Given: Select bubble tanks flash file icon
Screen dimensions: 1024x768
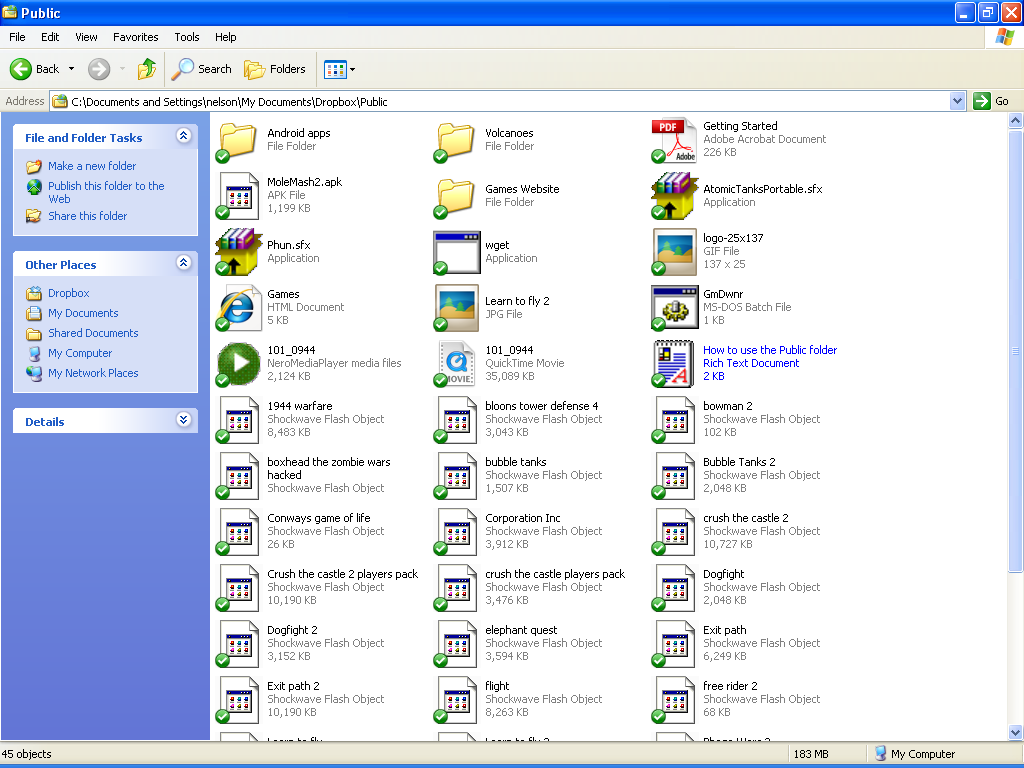Looking at the screenshot, I should [456, 476].
